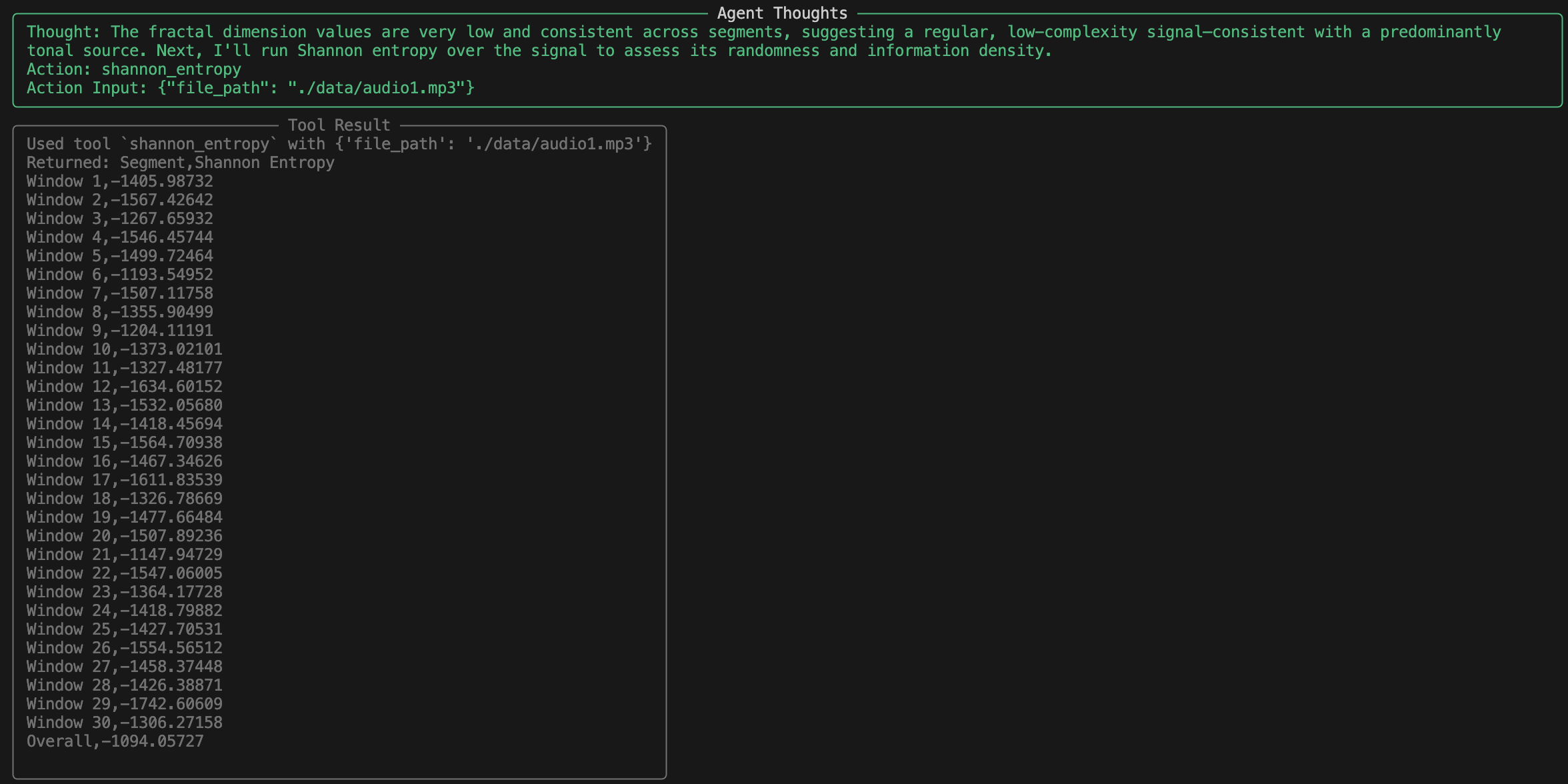Click the Thought text's first line
Image resolution: width=1568 pixels, height=784 pixels.
(763, 32)
